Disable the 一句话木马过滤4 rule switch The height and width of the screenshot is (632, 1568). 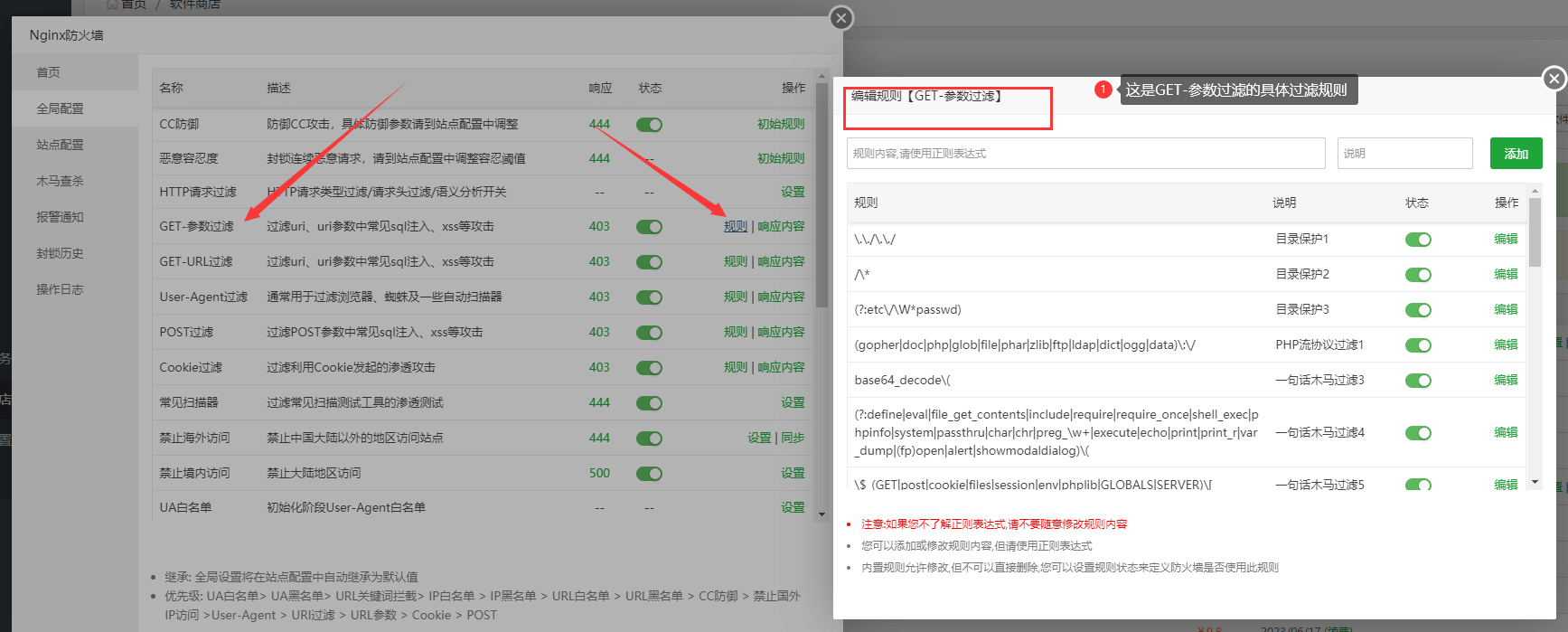click(1418, 433)
